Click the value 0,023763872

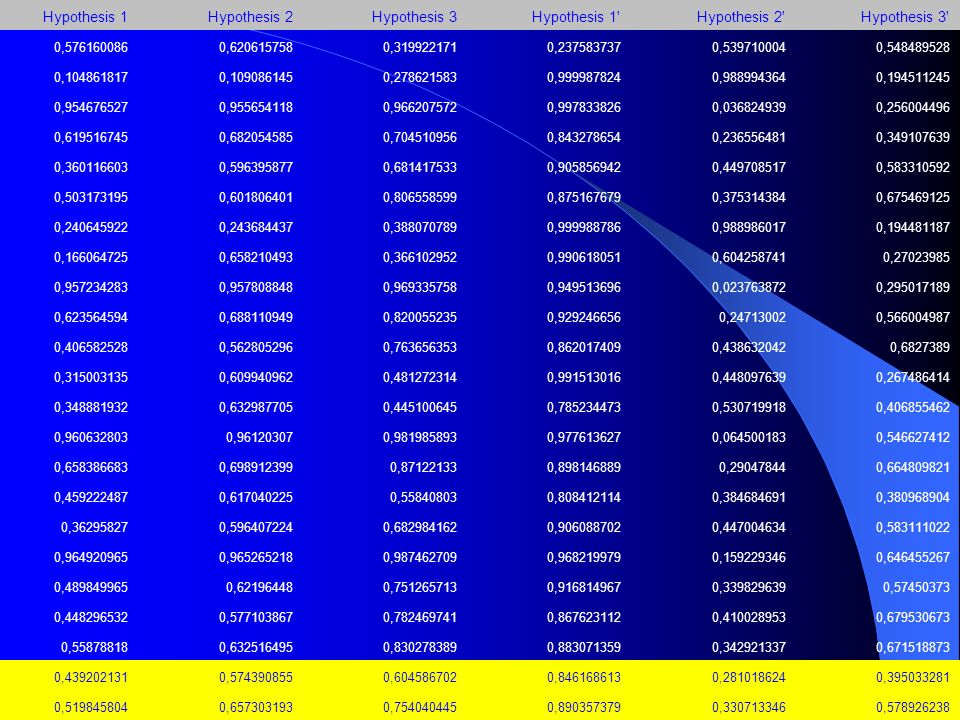(x=749, y=287)
